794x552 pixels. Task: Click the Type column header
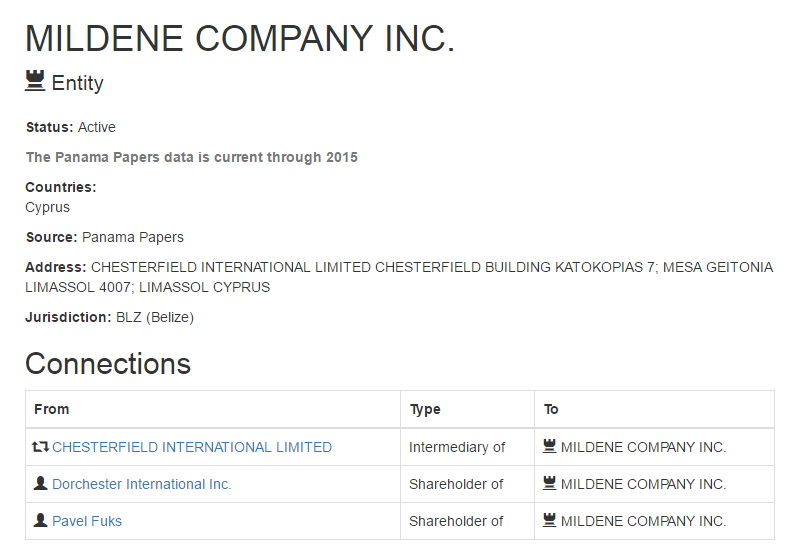tap(425, 409)
